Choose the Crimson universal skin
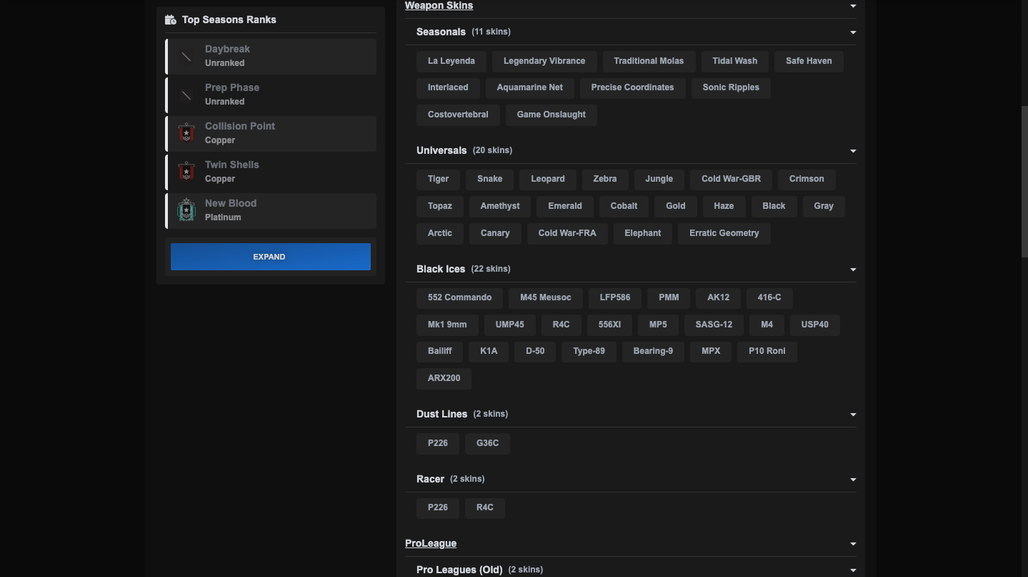 pos(806,179)
